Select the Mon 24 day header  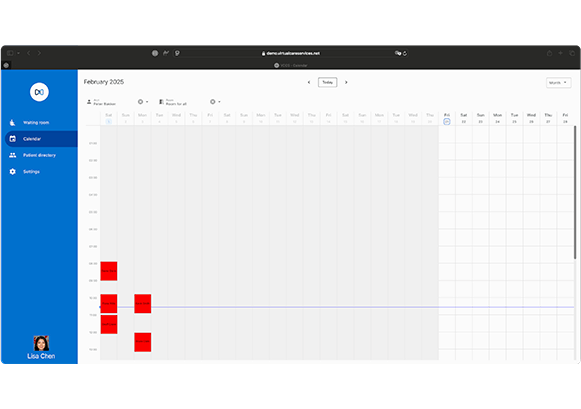click(498, 118)
